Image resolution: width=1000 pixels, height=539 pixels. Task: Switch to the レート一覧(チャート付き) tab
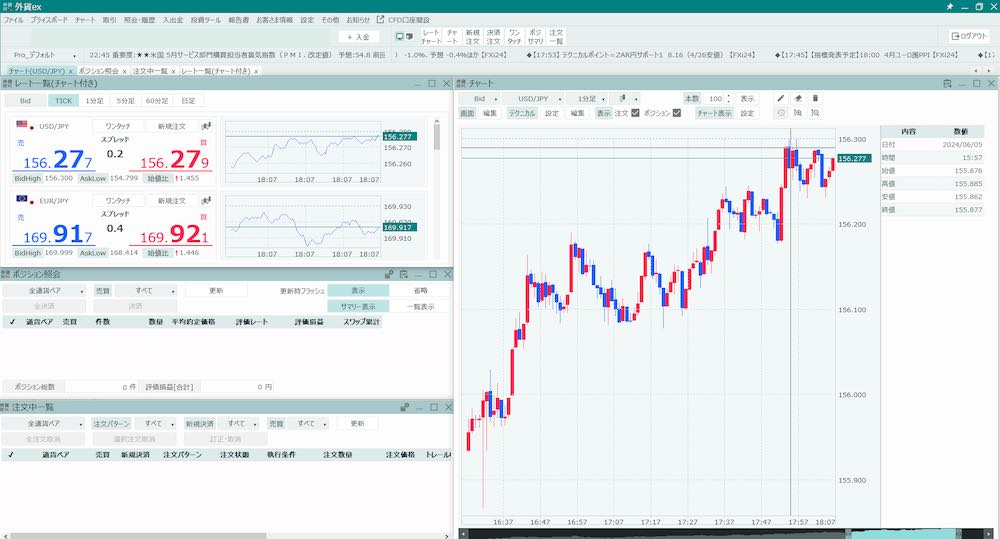click(x=219, y=71)
